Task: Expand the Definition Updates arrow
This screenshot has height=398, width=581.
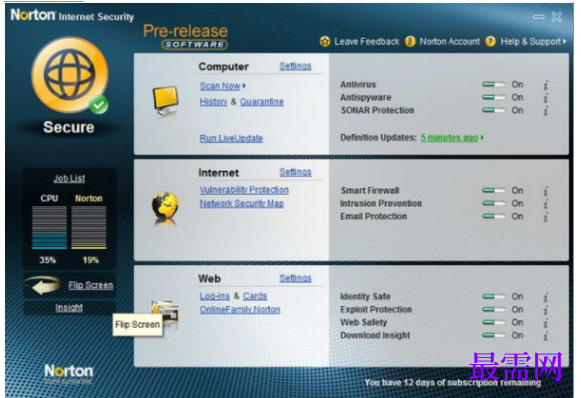Action: tap(482, 137)
